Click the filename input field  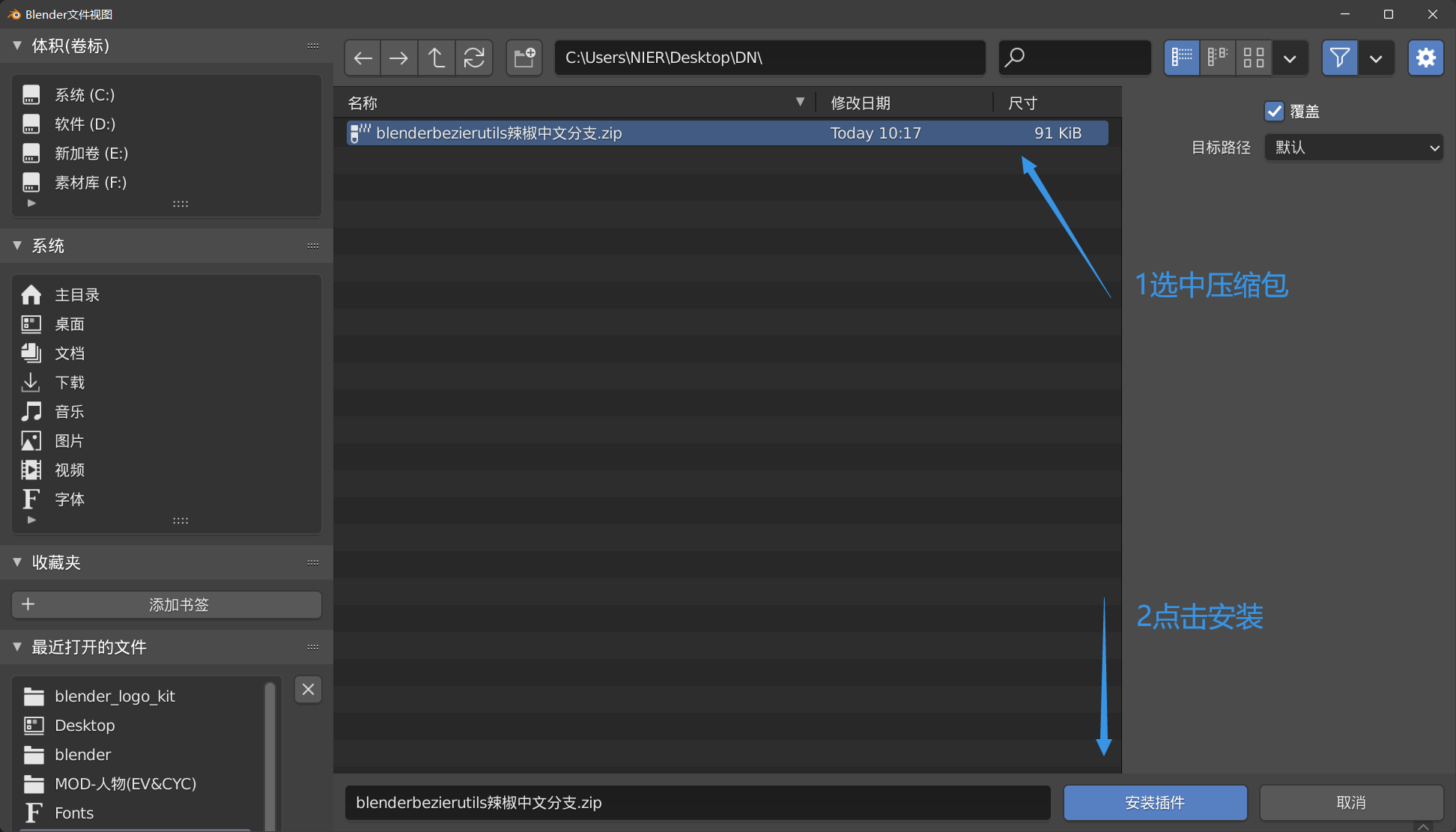pyautogui.click(x=697, y=802)
